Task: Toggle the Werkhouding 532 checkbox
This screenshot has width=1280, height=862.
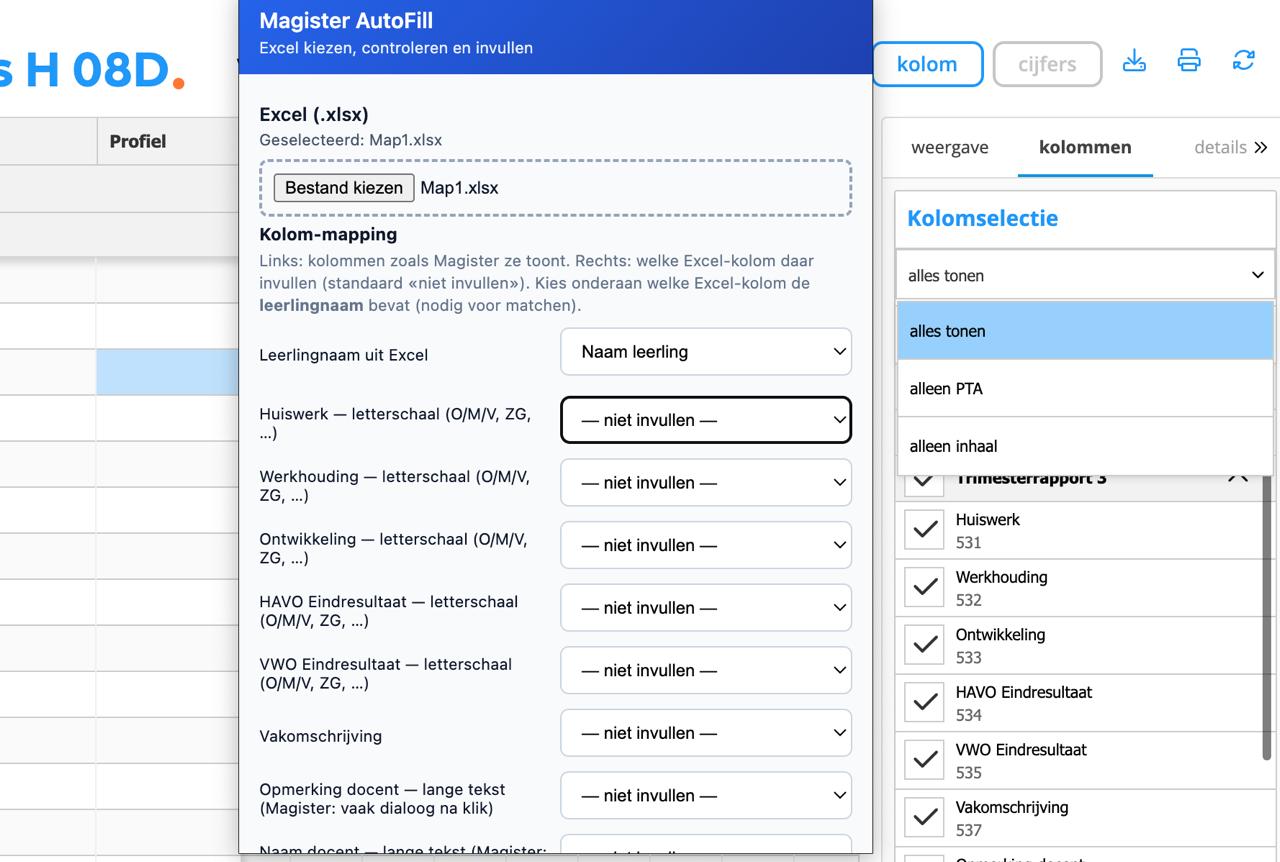Action: click(x=924, y=588)
